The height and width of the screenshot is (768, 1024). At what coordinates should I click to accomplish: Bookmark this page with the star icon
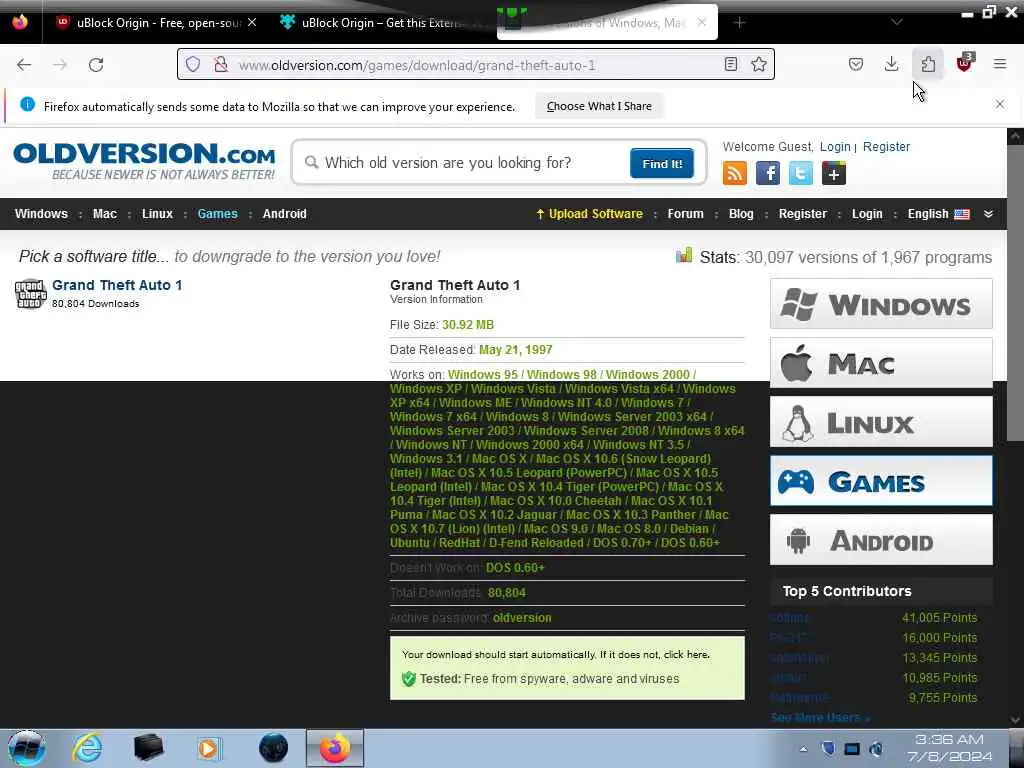(758, 64)
